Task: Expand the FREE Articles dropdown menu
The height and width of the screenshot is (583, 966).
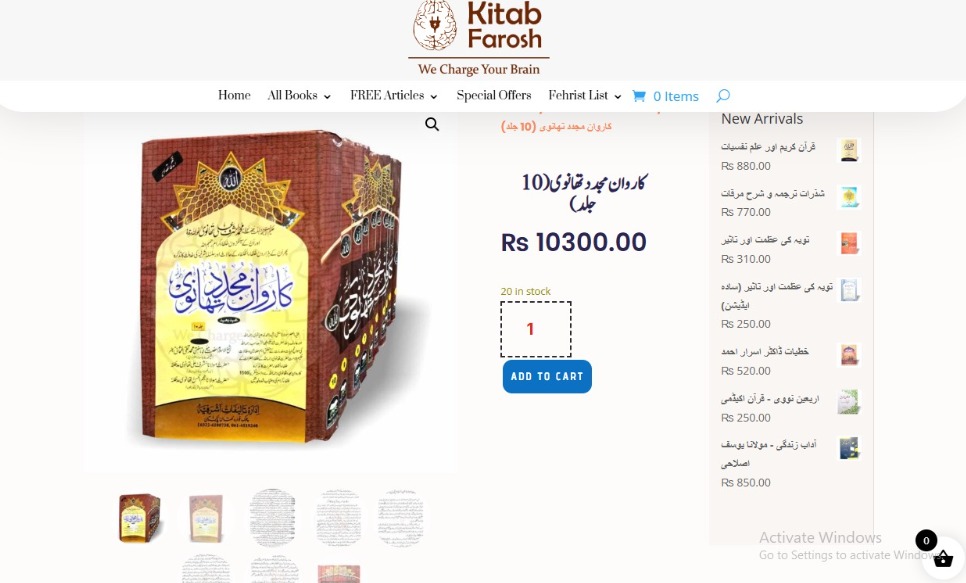Action: coord(394,96)
